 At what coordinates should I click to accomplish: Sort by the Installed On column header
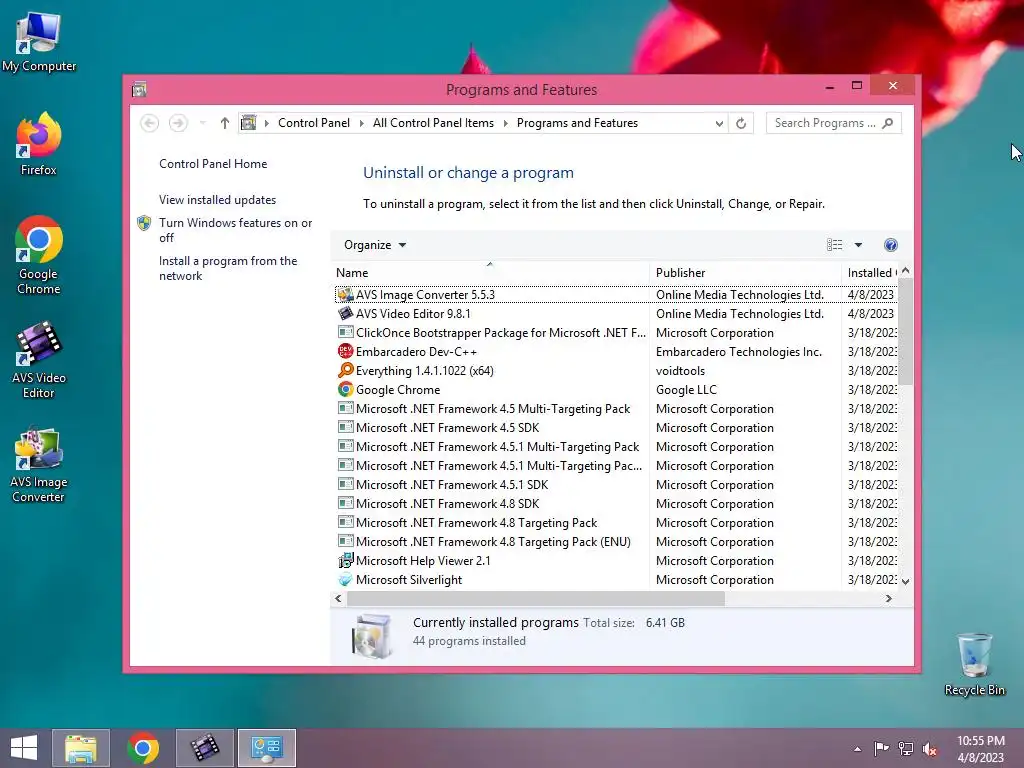(x=870, y=273)
